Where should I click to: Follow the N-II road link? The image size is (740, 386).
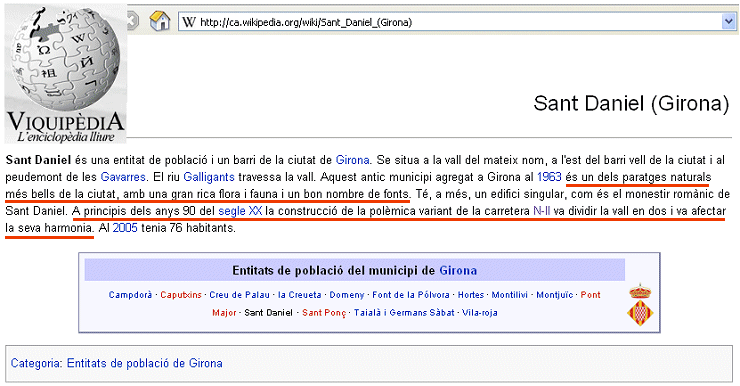point(541,211)
